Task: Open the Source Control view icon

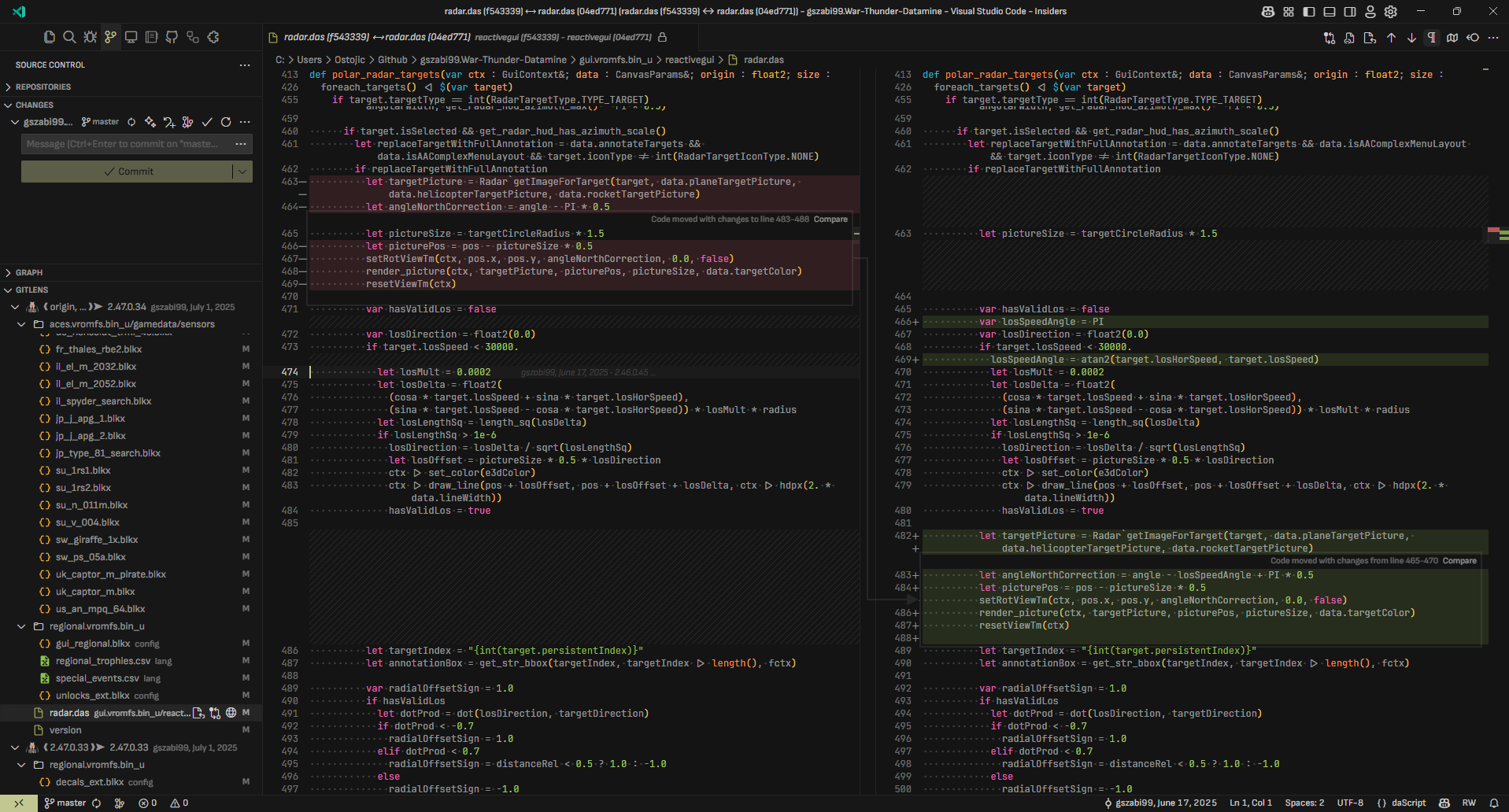Action: [110, 37]
